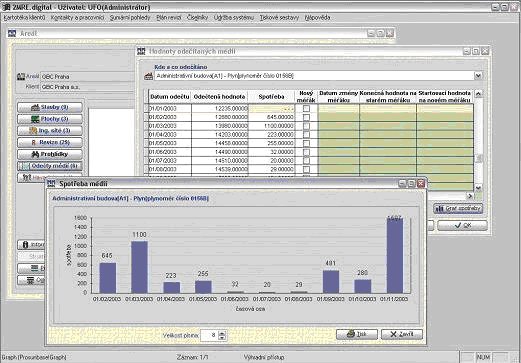Screen dimensions: 521x363
Task: Select the 12235.00000 value cell
Action: point(220,109)
